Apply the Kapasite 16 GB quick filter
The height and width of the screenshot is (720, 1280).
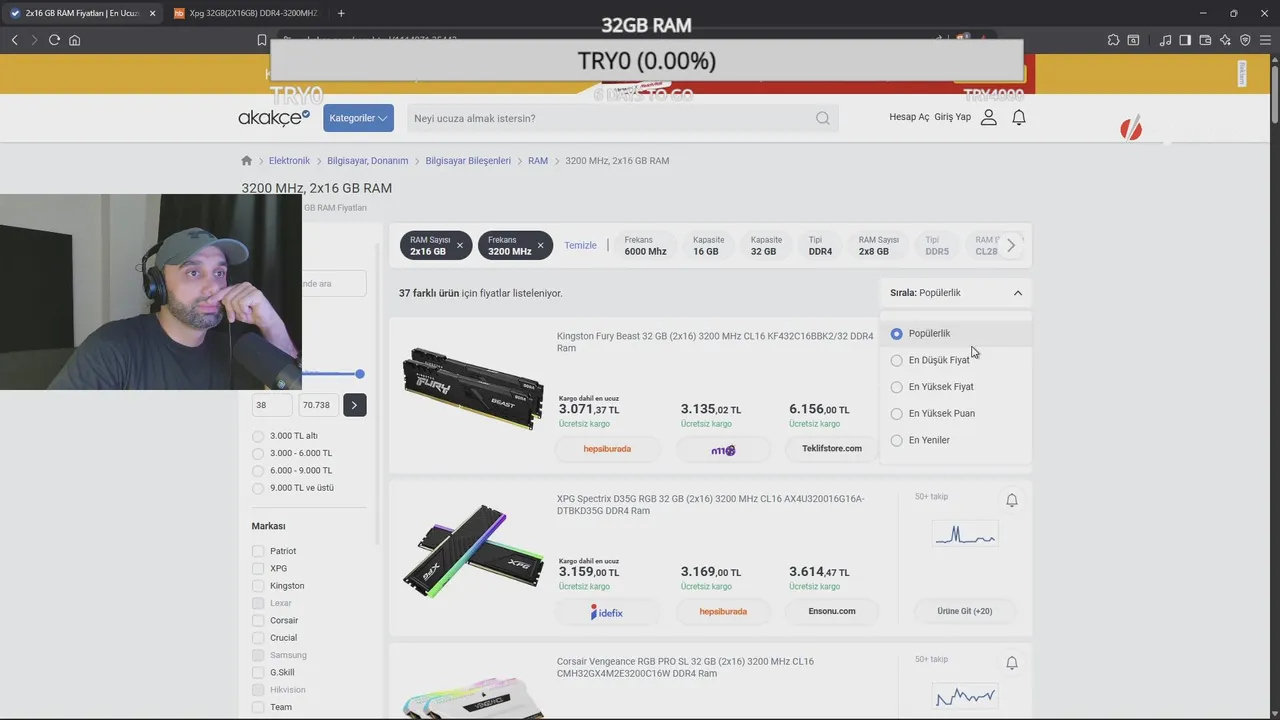708,246
